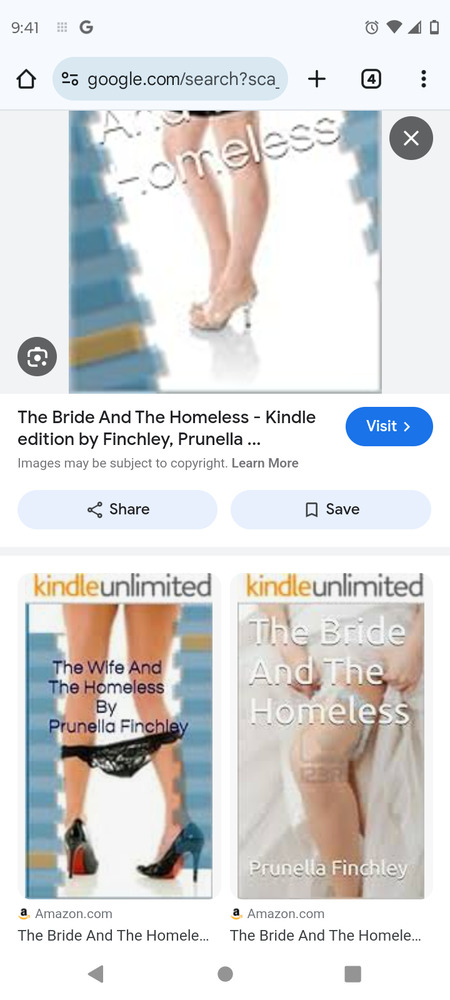Tap the Android home circle button
The height and width of the screenshot is (1000, 450).
225,973
